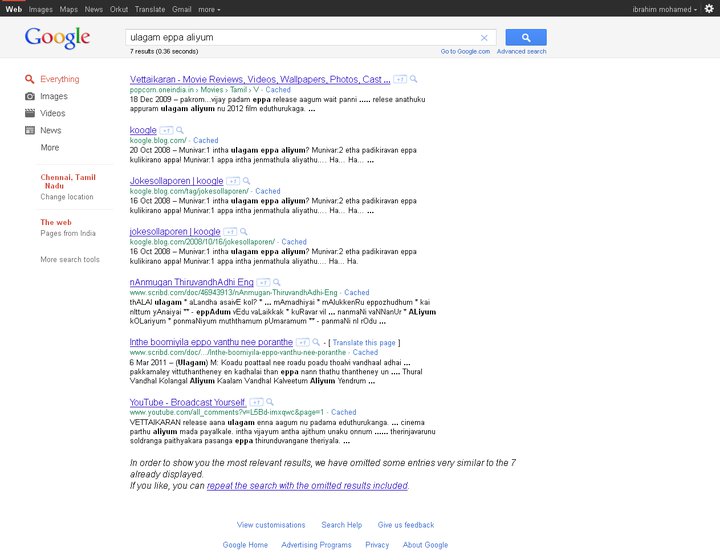Preview Inthe boomiyila result with magnifier
720x560 pixels.
pyautogui.click(x=316, y=342)
